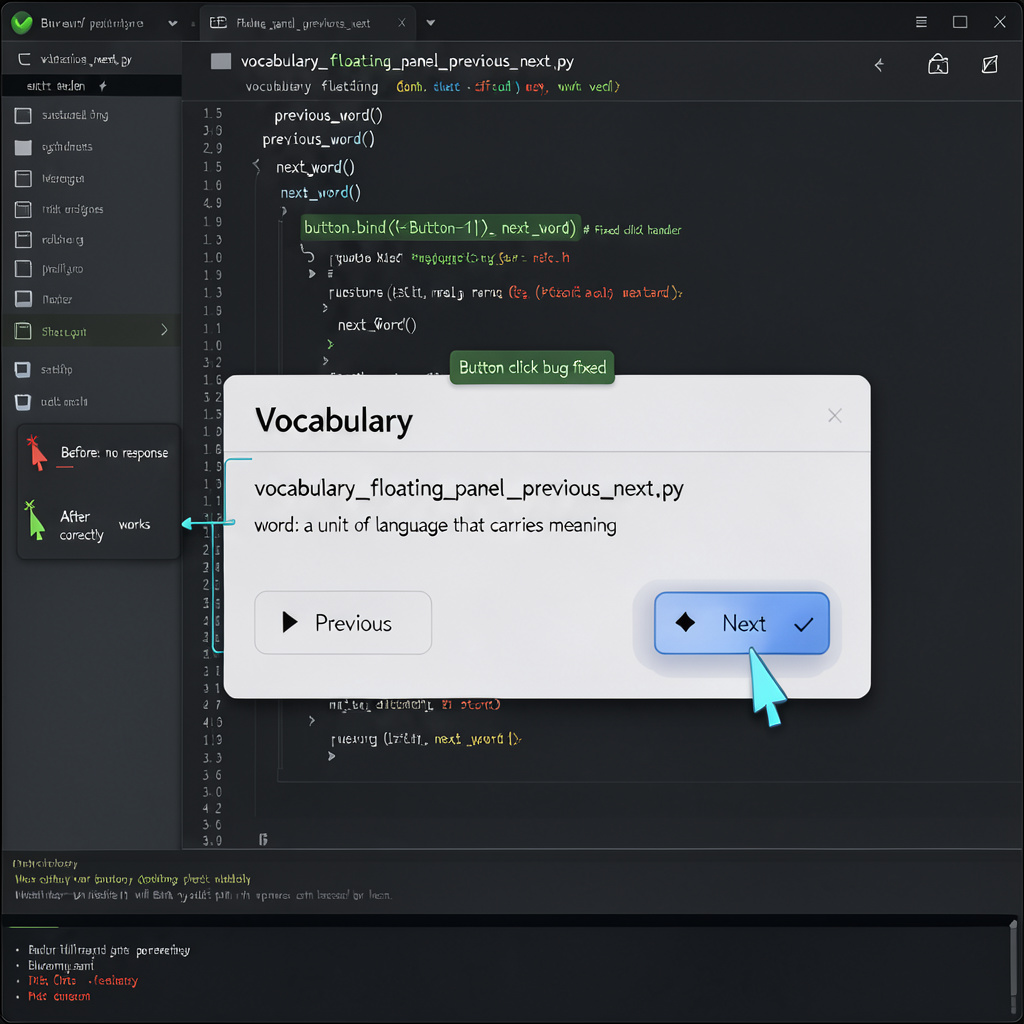Click 'word: a unit of language that carries meaning'

pyautogui.click(x=435, y=525)
